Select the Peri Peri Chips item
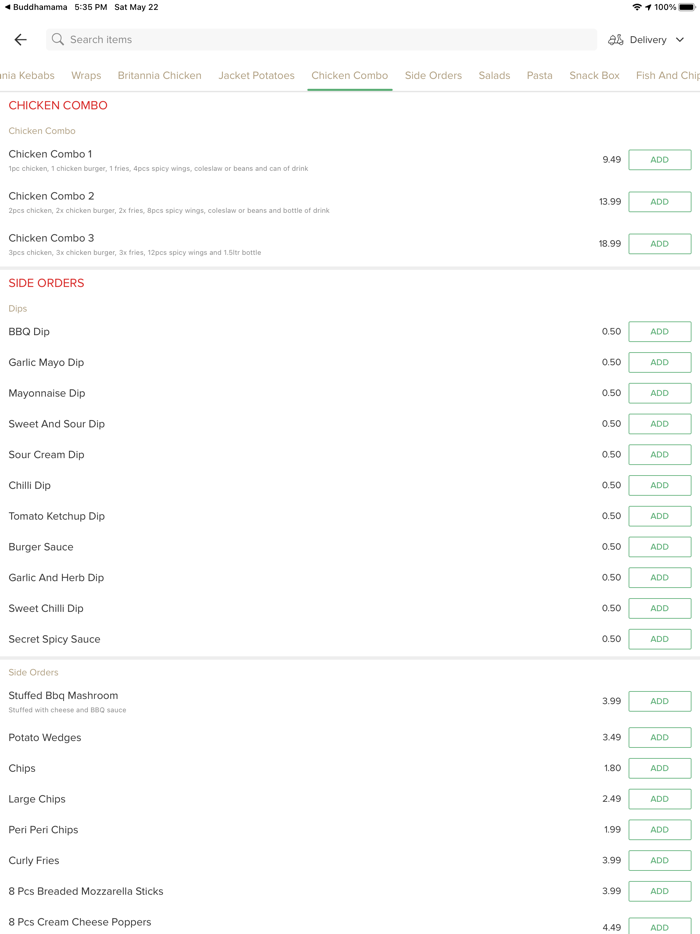Screen dimensions: 700x934 tap(43, 830)
